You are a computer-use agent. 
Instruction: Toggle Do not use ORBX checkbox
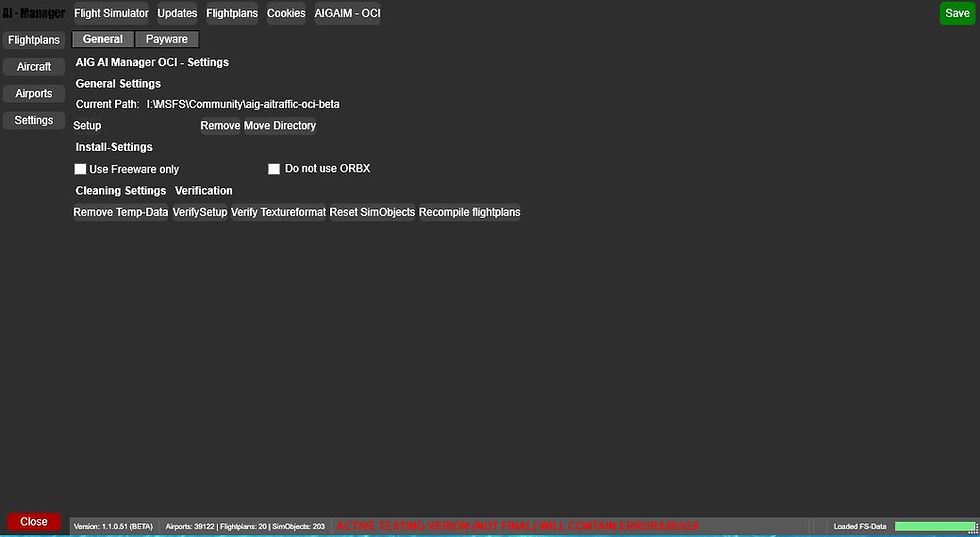(x=274, y=169)
